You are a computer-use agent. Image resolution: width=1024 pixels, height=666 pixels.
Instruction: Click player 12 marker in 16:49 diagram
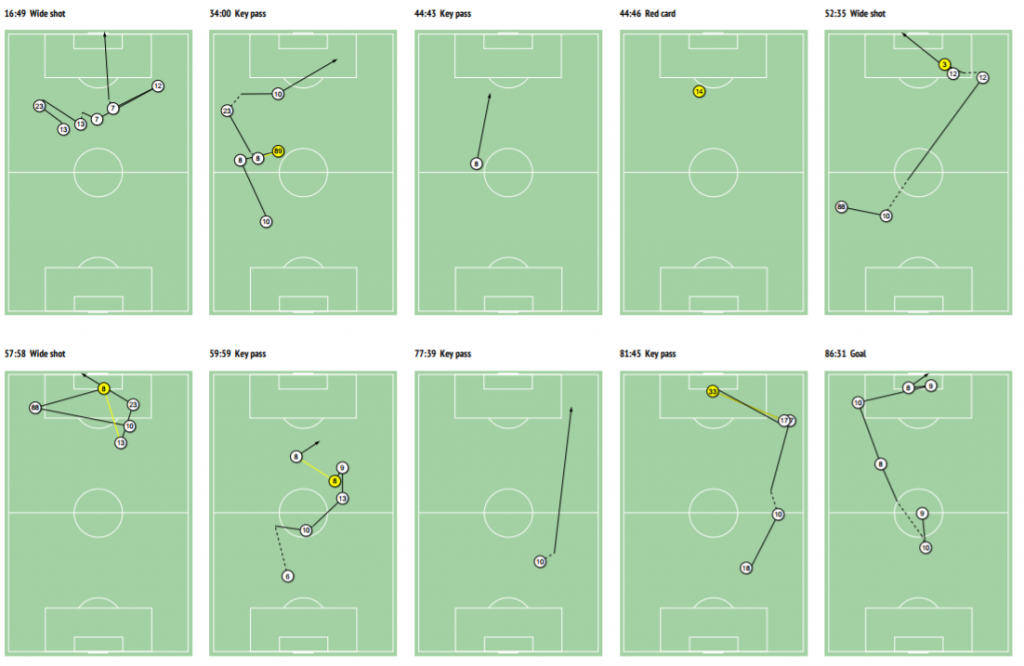click(157, 86)
